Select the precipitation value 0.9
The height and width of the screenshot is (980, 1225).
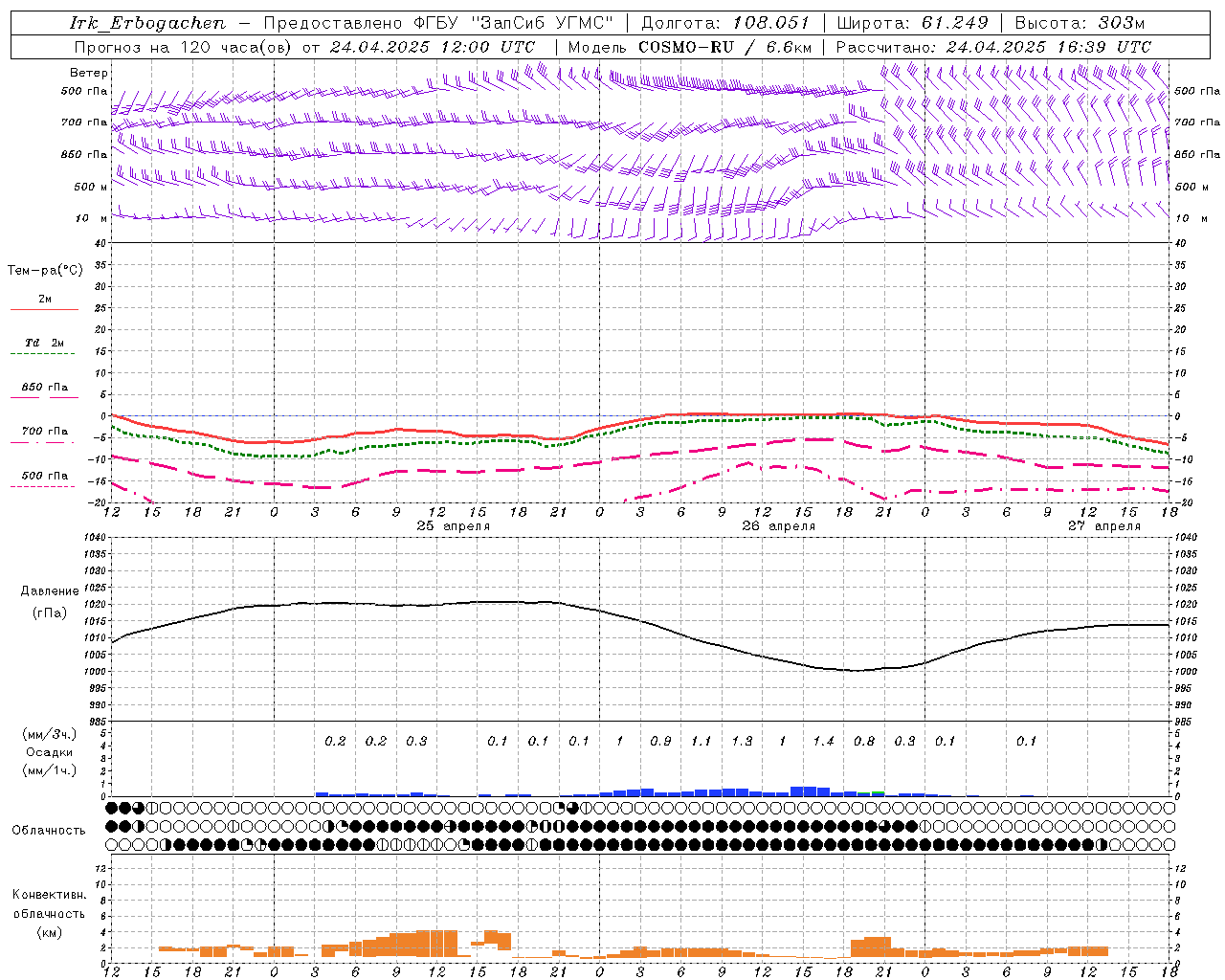660,742
